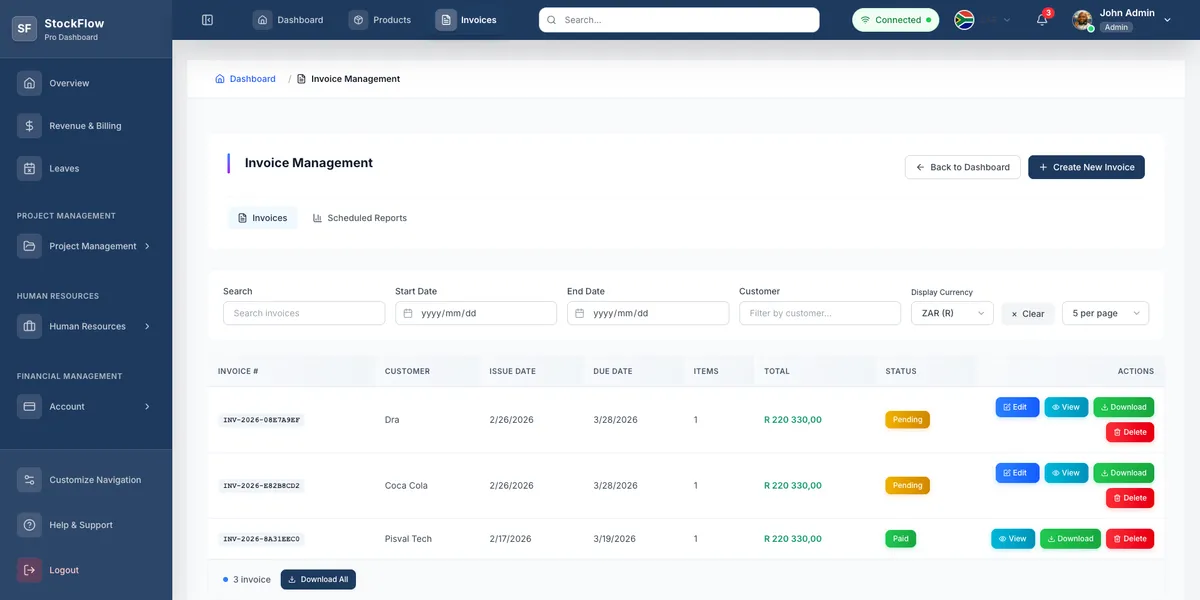The width and height of the screenshot is (1200, 600).
Task: Expand the Account section chevron
Action: coord(146,406)
